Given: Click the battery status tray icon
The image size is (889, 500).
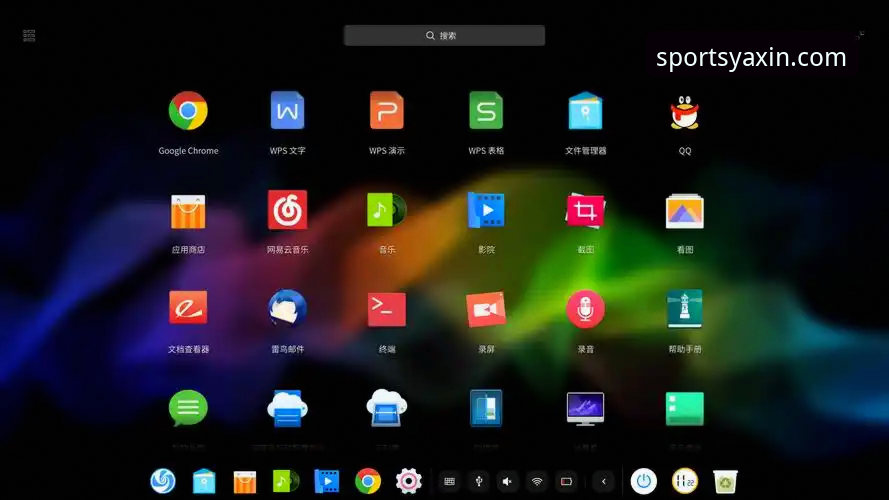Looking at the screenshot, I should coord(566,482).
